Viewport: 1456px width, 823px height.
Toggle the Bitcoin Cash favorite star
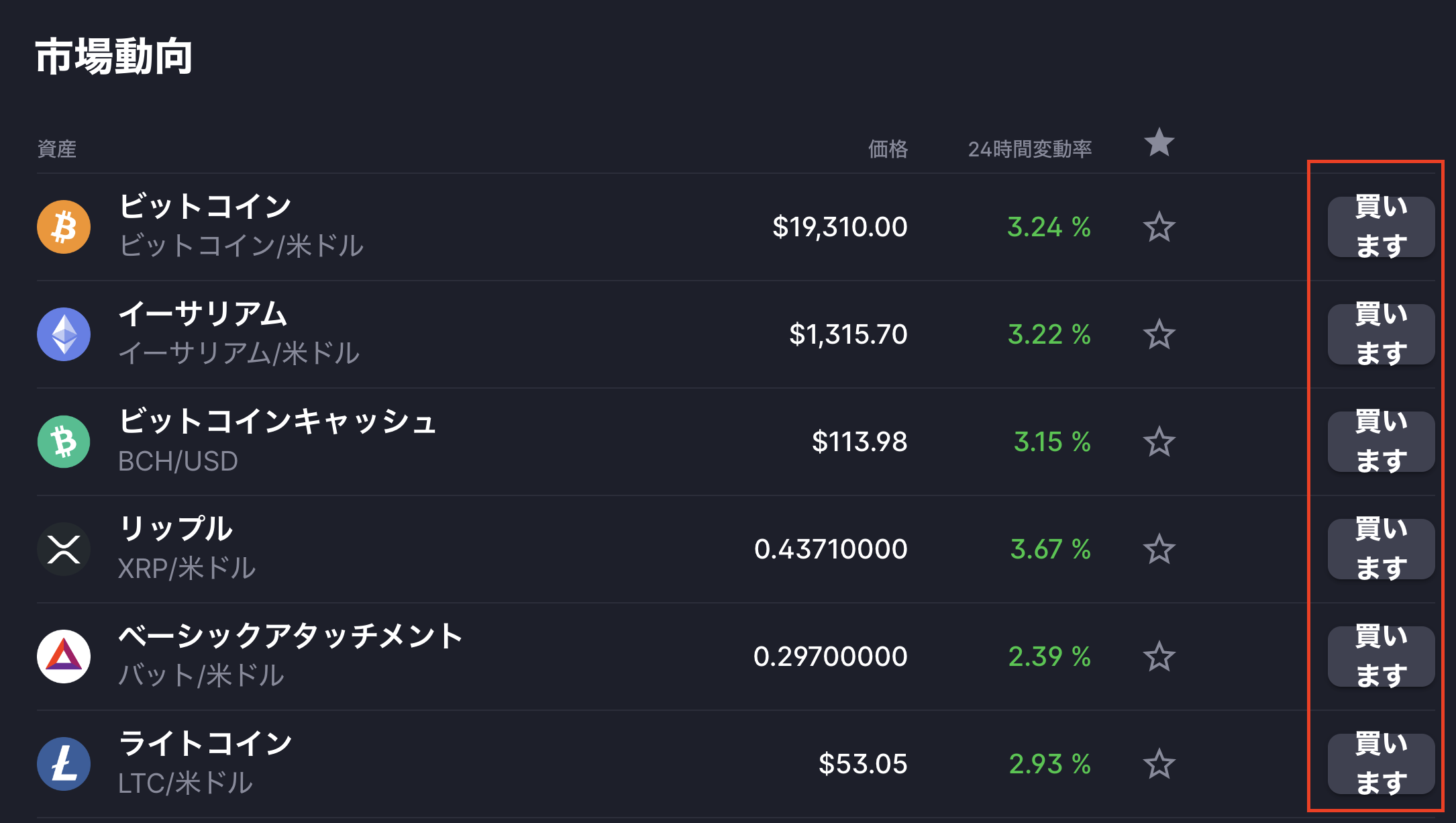click(1159, 442)
